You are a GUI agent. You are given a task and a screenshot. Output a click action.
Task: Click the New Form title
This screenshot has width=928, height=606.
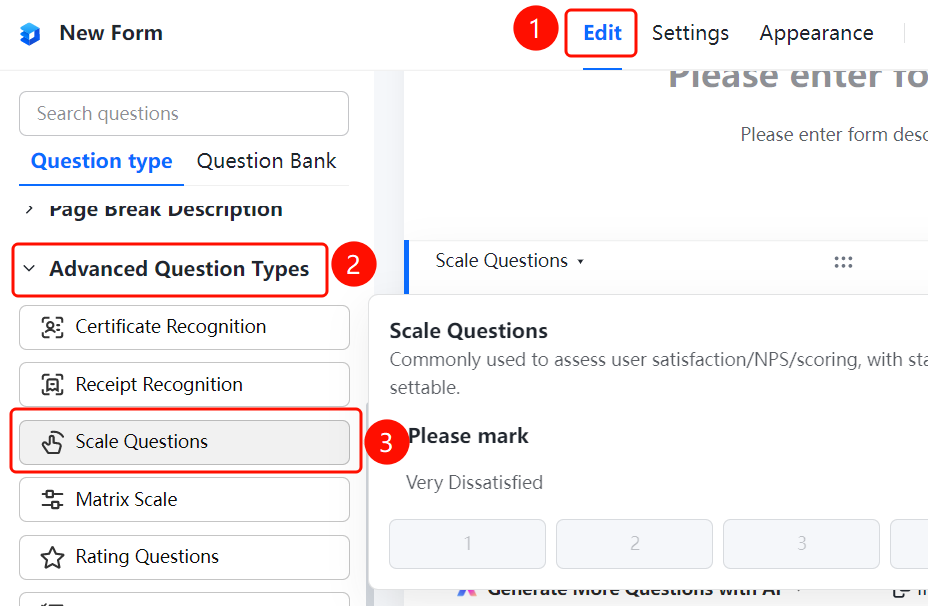pyautogui.click(x=111, y=33)
